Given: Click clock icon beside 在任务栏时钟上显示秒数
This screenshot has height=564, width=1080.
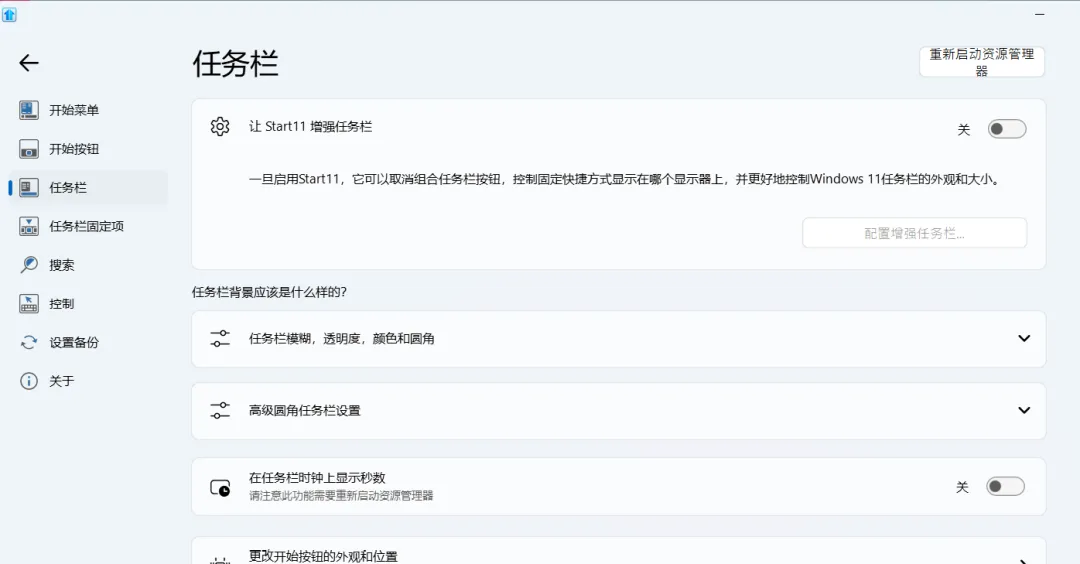Looking at the screenshot, I should (220, 488).
